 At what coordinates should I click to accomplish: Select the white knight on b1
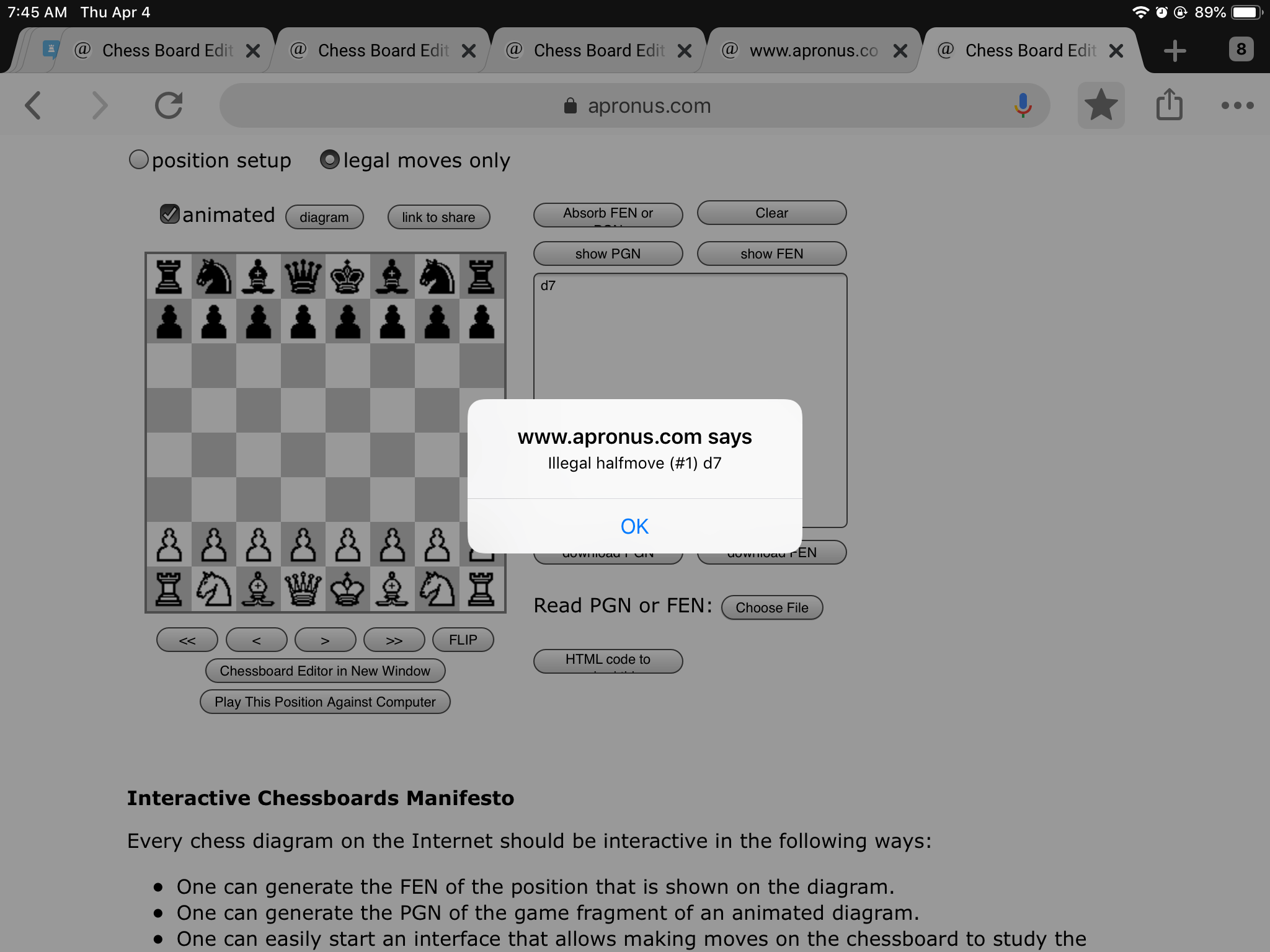[214, 589]
